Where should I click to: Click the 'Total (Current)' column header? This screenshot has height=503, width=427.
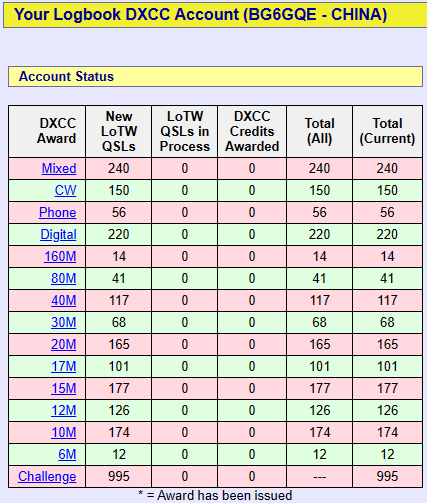(x=387, y=131)
